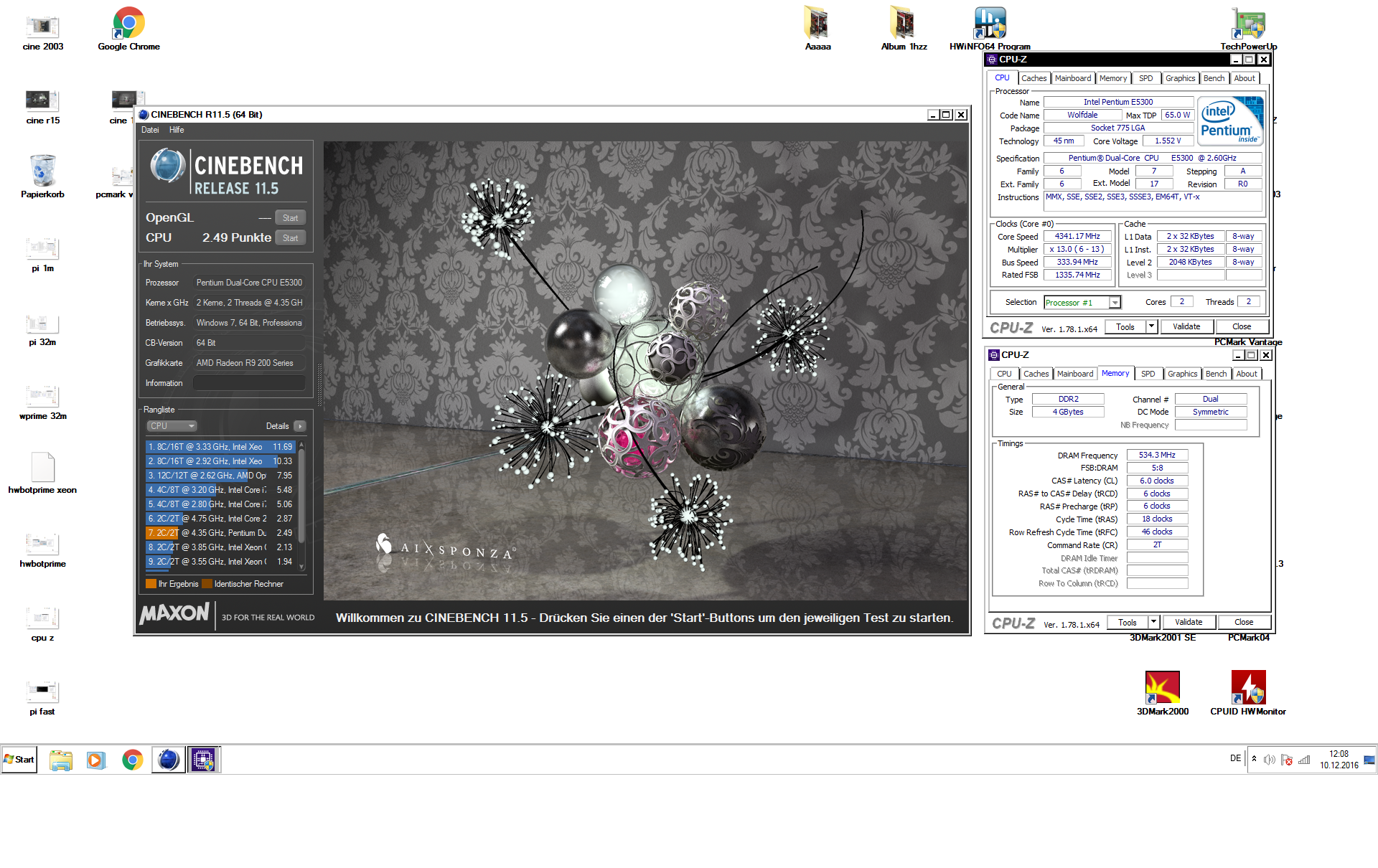Select the pi 32m desktop icon
The image size is (1378, 868).
[43, 329]
